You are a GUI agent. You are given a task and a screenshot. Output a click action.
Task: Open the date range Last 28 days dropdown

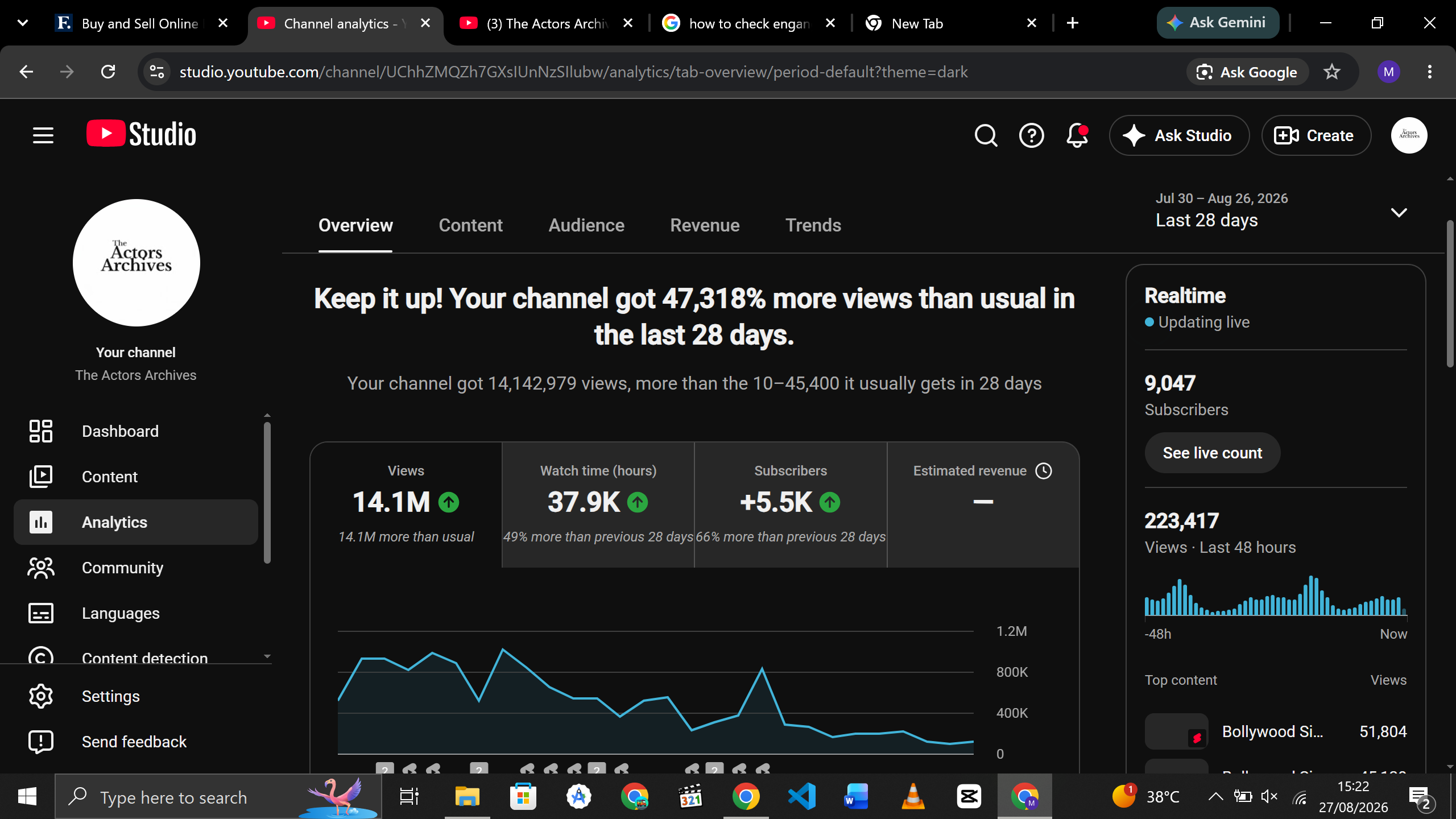(1281, 210)
